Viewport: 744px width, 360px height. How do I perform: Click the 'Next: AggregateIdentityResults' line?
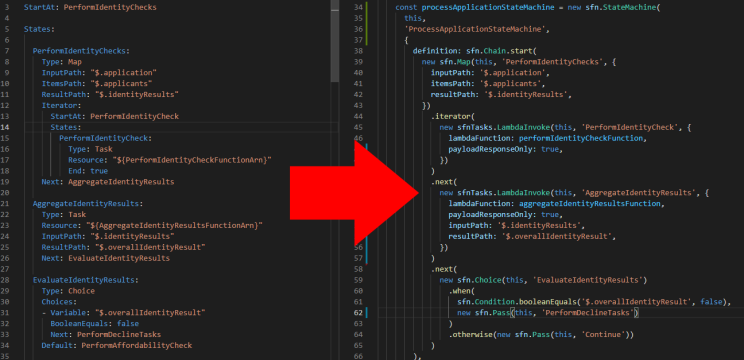coord(108,182)
